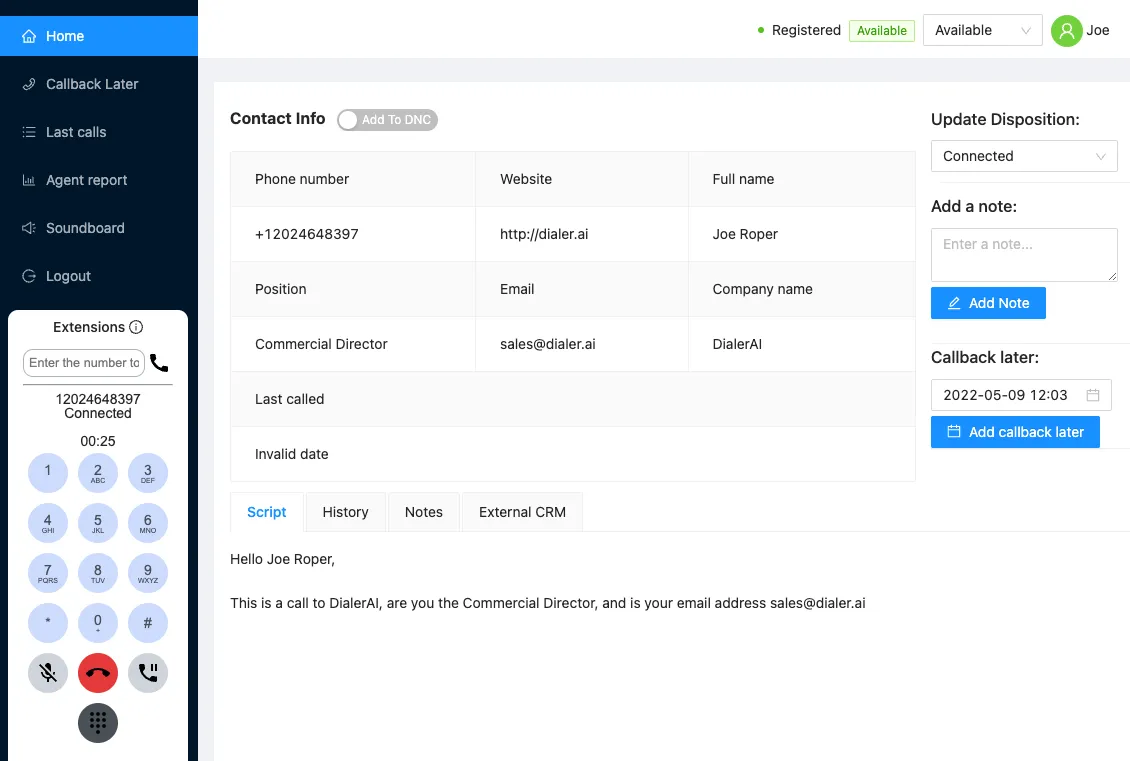Open Callback Later in sidebar
Viewport: 1130px width, 761px height.
[99, 84]
